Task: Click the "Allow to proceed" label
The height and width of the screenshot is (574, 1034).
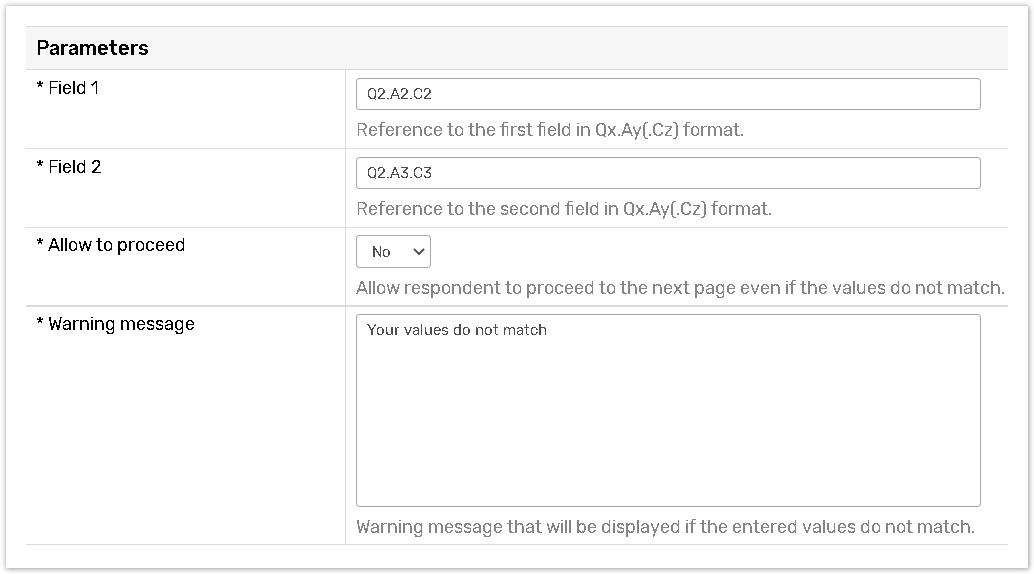Action: (x=116, y=245)
